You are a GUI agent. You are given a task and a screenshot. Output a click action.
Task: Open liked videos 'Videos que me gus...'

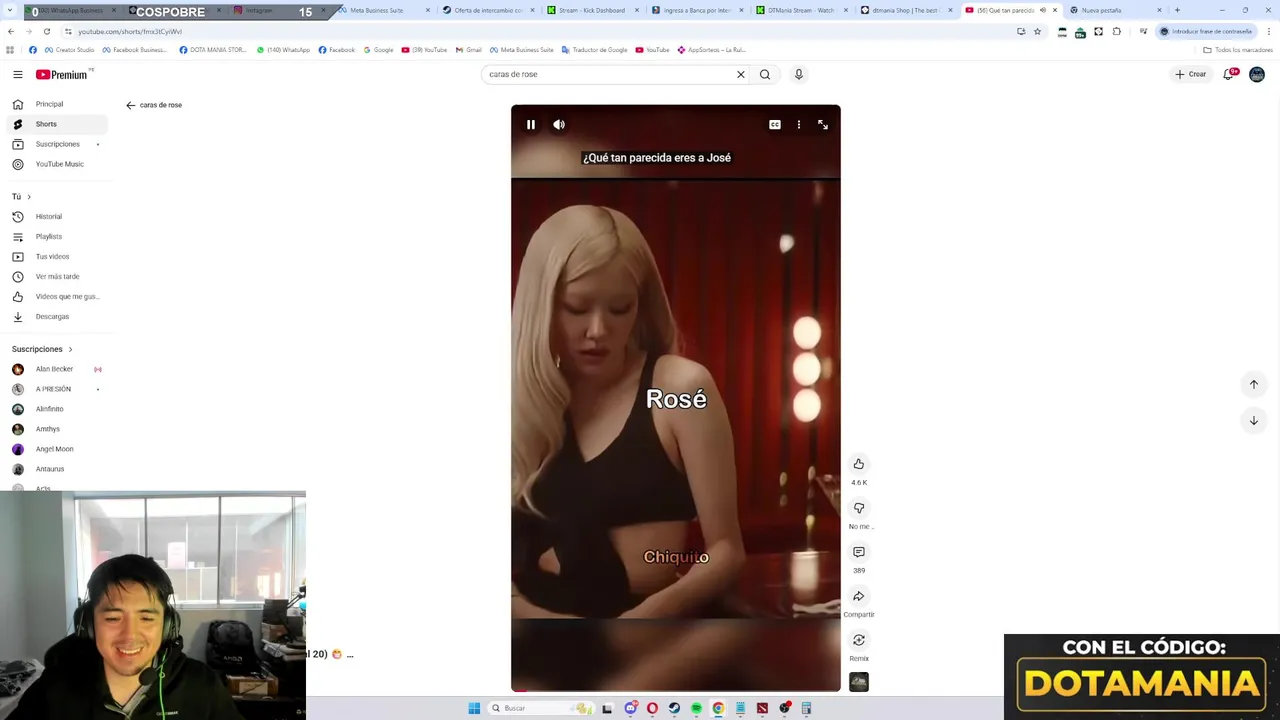pos(56,296)
